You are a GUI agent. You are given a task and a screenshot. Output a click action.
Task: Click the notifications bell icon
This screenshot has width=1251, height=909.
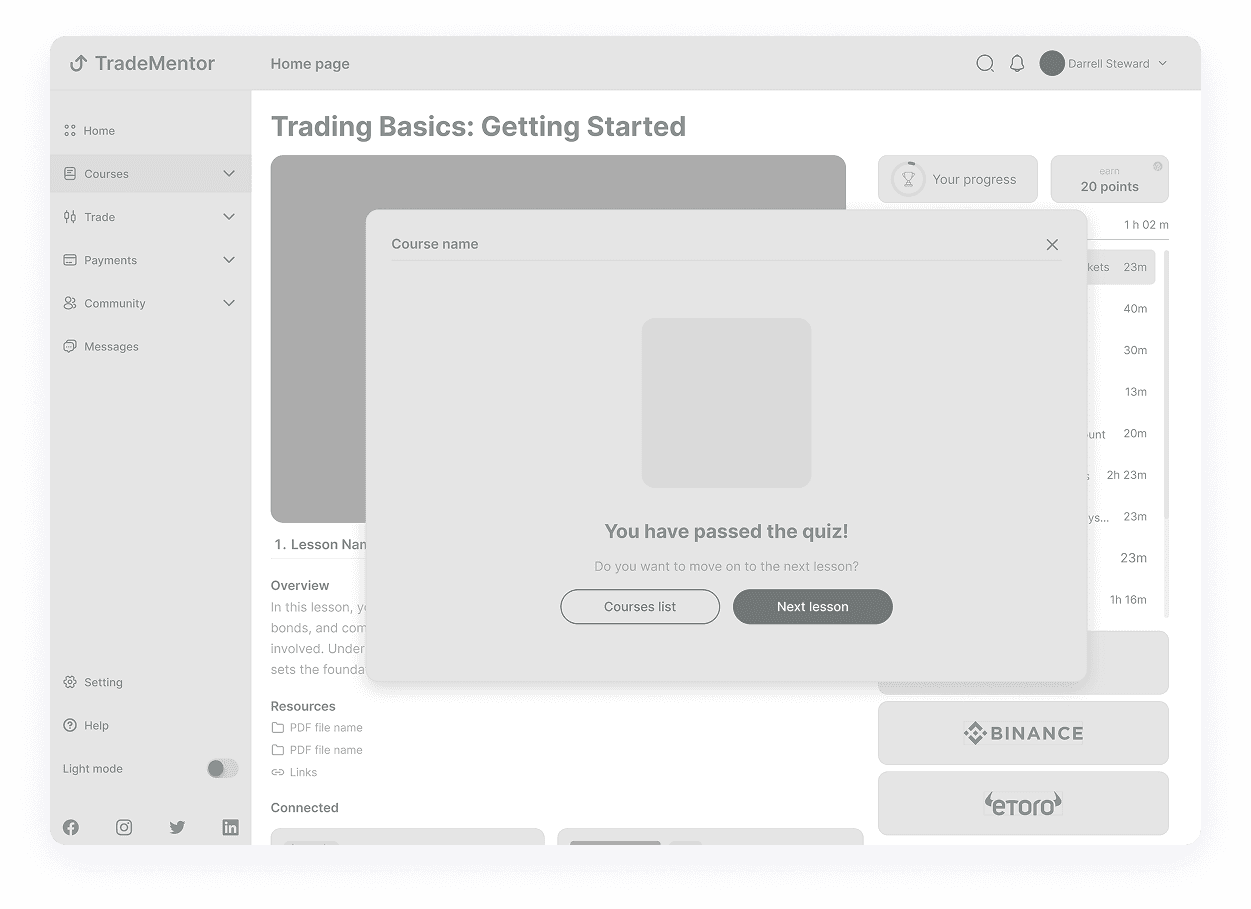click(x=1017, y=63)
